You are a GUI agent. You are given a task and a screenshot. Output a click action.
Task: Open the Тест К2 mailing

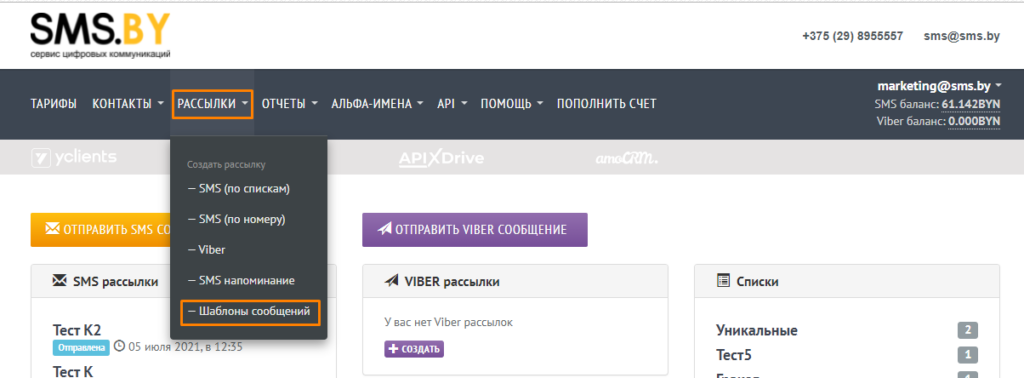tap(77, 330)
